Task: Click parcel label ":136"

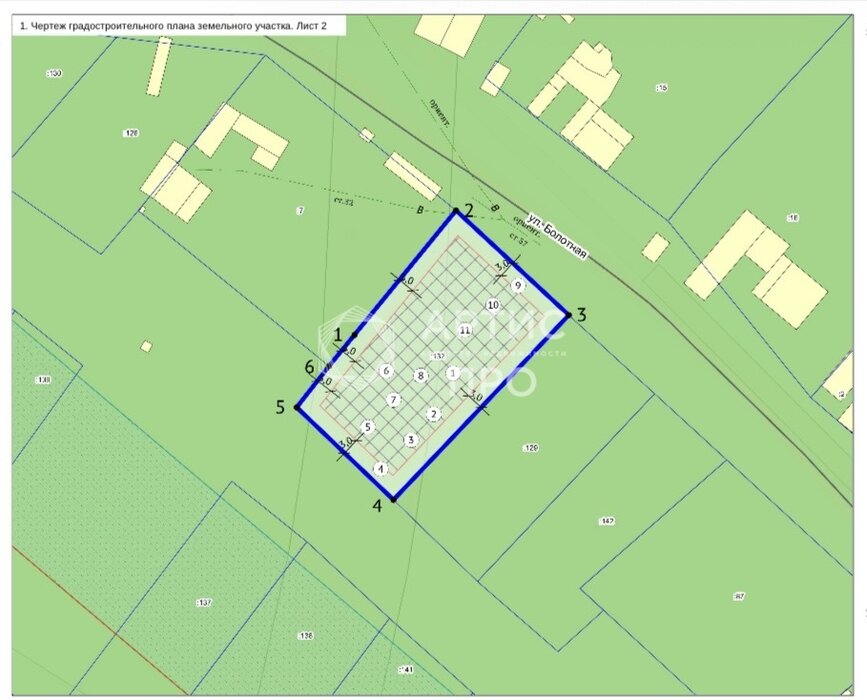Action: point(305,636)
